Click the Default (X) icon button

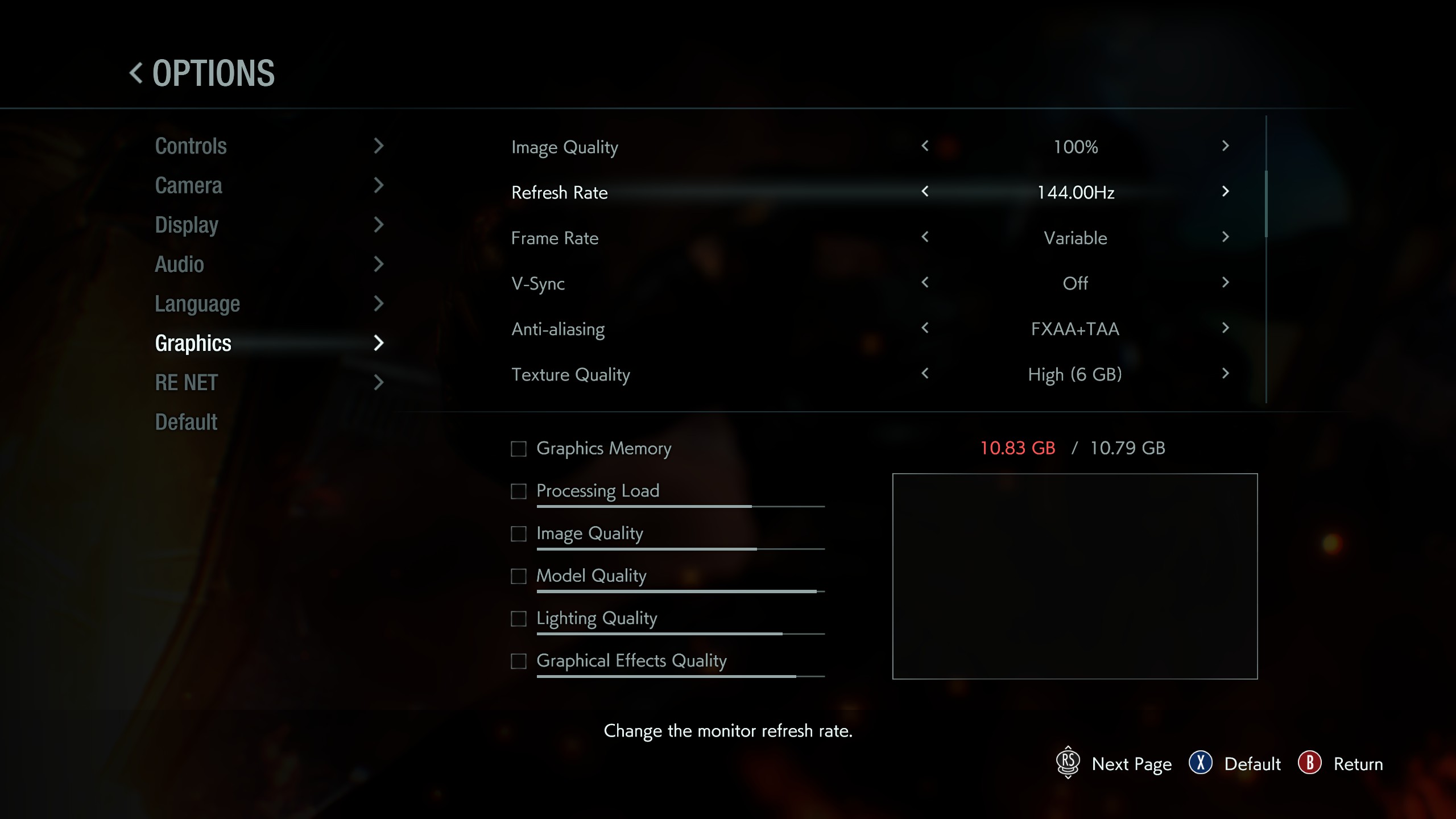(x=1199, y=764)
